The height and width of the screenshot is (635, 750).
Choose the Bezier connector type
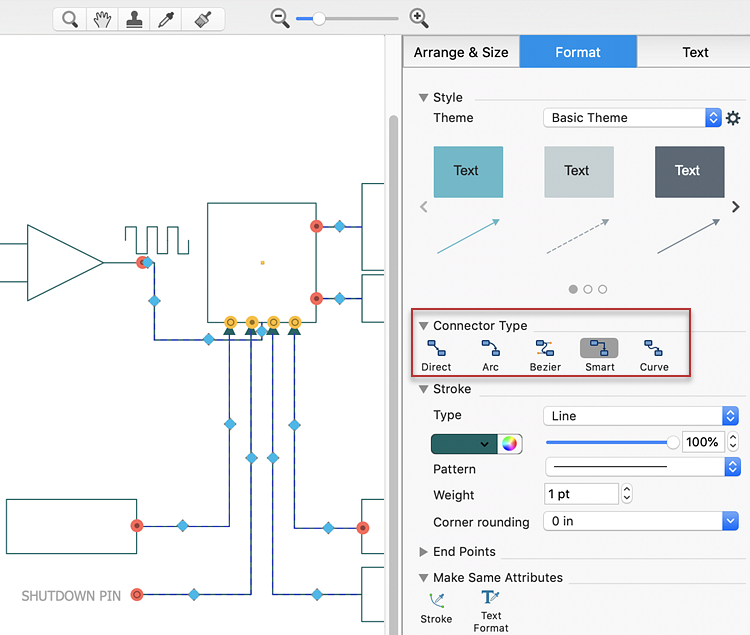click(544, 355)
